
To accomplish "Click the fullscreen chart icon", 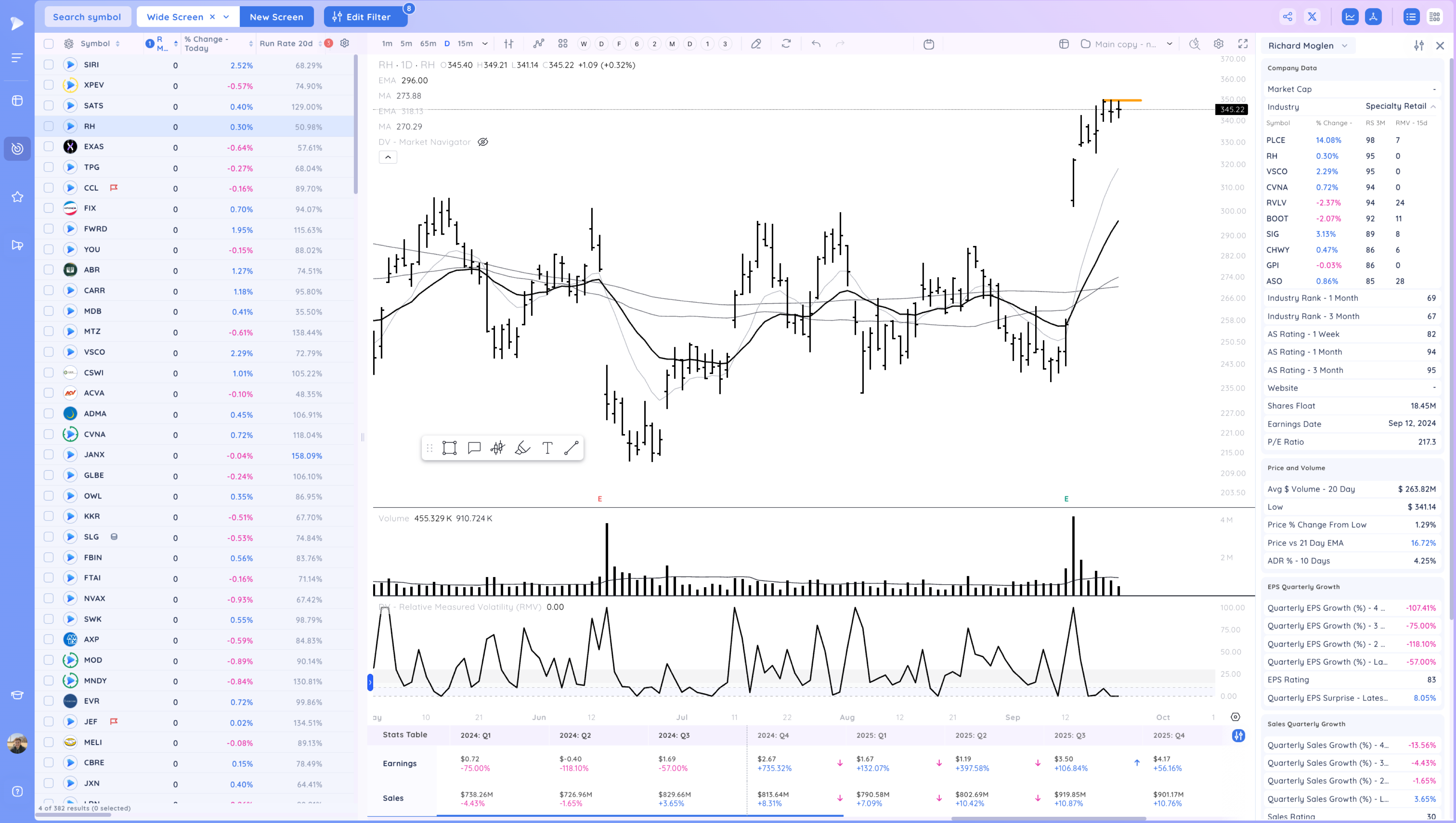I will [1243, 44].
